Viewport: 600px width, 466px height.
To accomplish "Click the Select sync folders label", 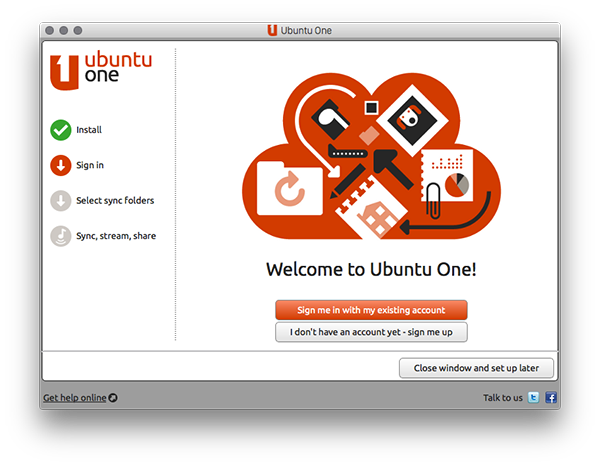I will (x=115, y=200).
